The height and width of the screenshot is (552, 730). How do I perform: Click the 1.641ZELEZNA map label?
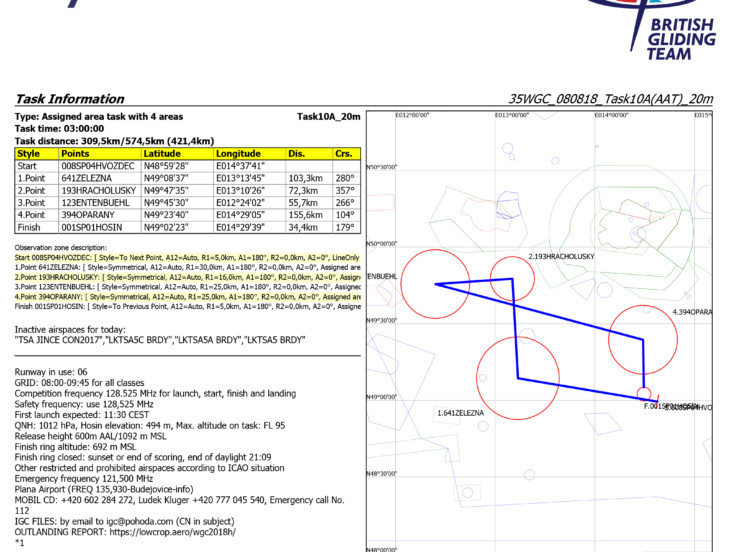click(x=461, y=413)
